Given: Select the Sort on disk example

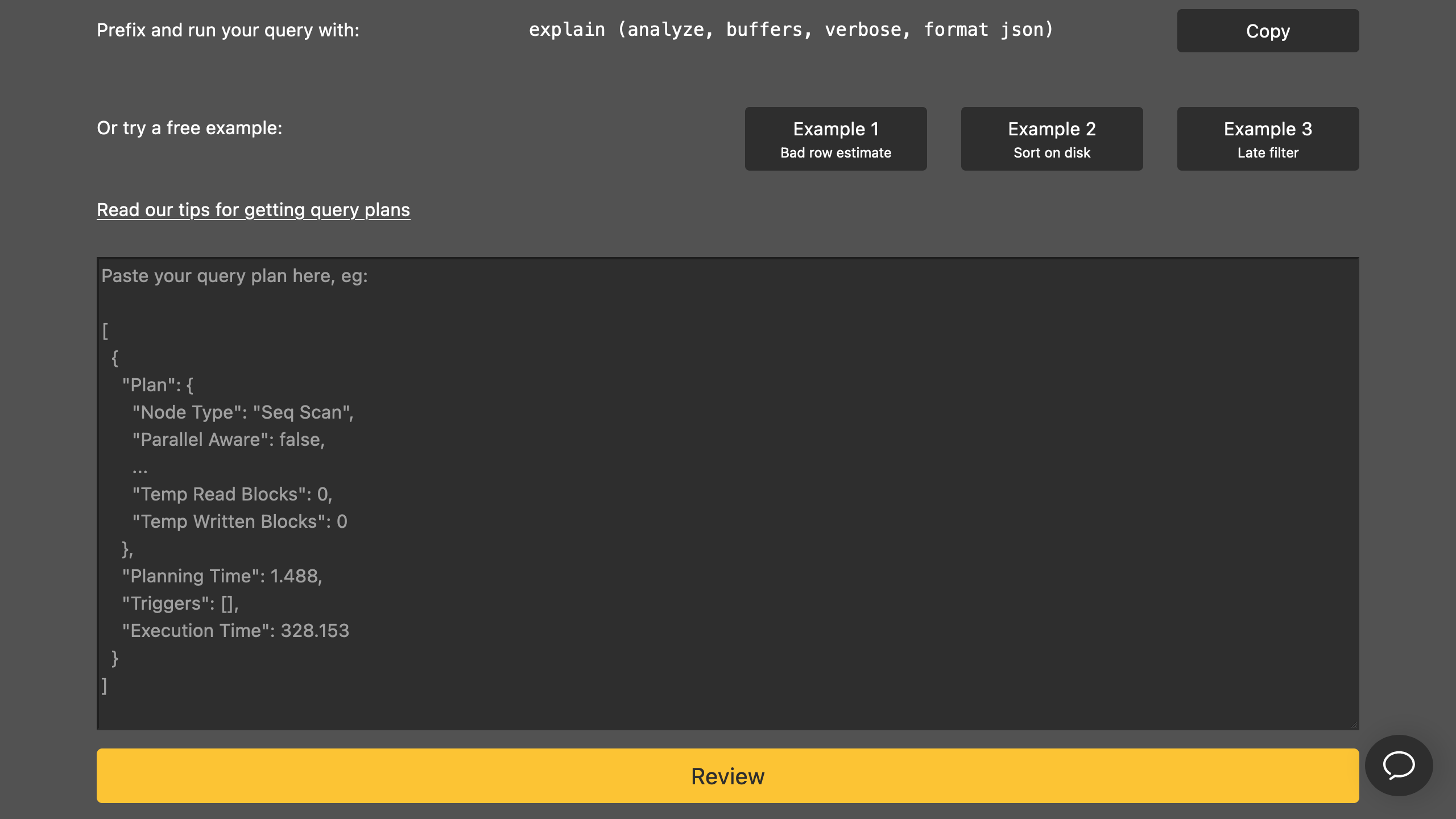Looking at the screenshot, I should 1051,138.
